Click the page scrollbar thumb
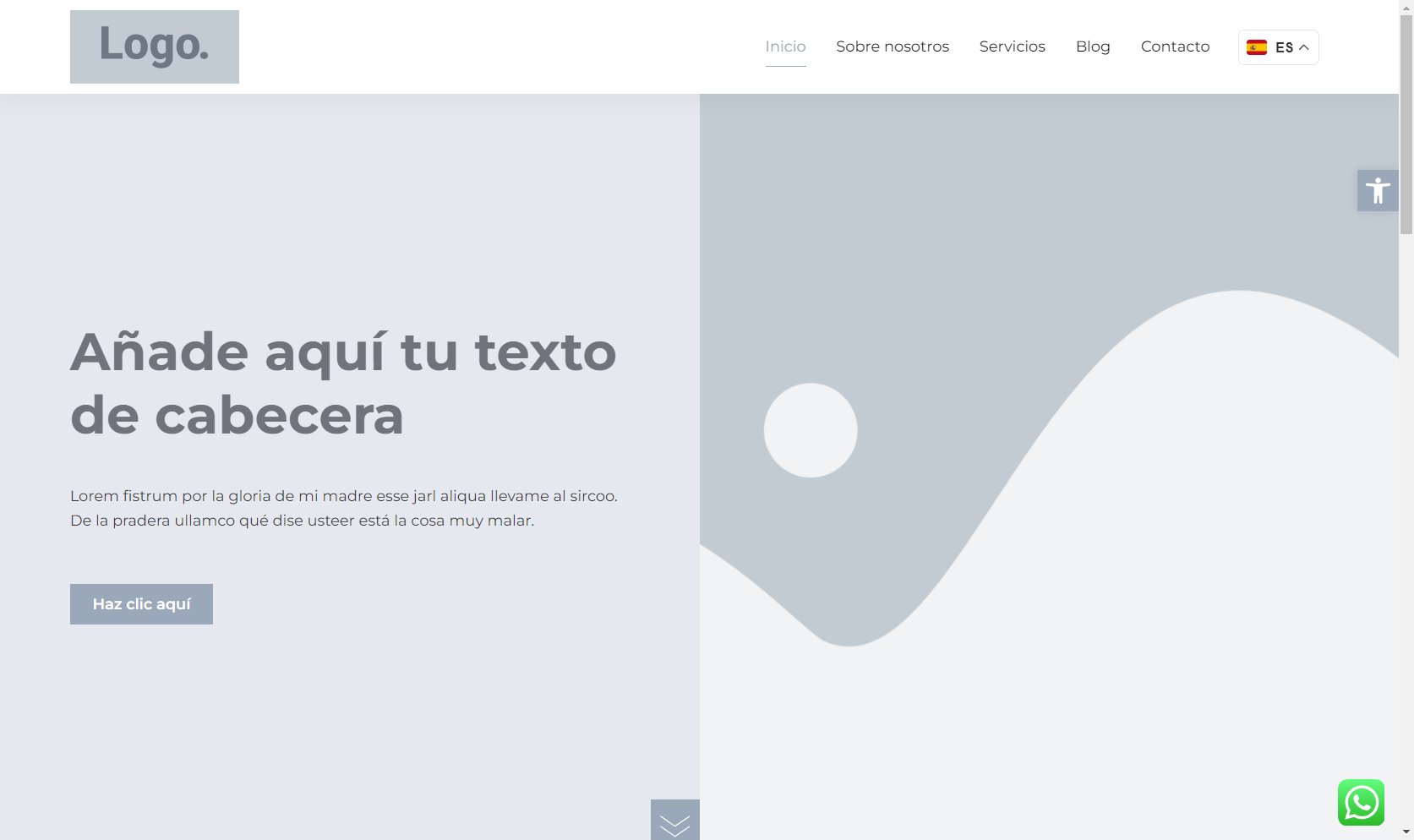1414x840 pixels. tap(1406, 118)
